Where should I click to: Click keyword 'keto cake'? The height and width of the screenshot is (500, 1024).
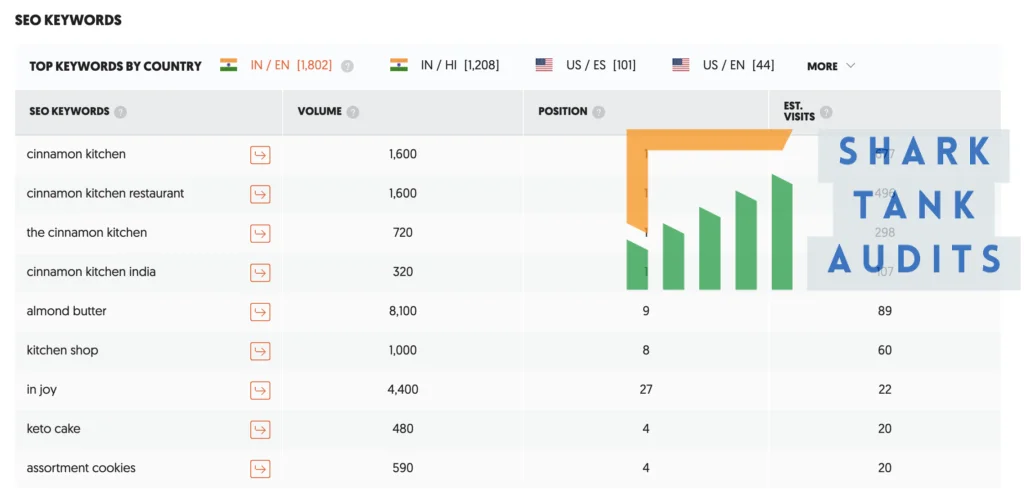point(54,429)
